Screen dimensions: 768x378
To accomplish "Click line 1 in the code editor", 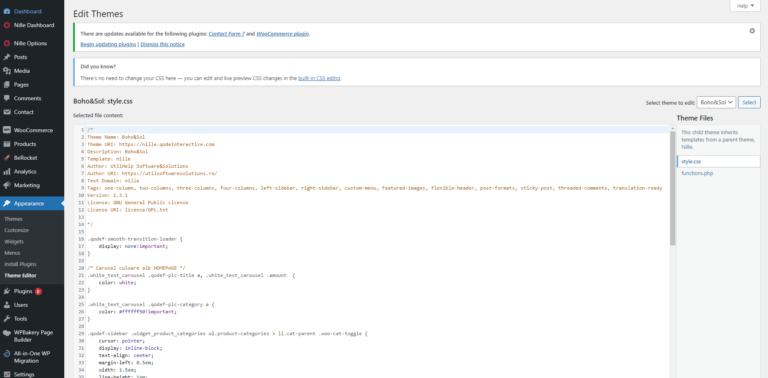I will pyautogui.click(x=378, y=130).
